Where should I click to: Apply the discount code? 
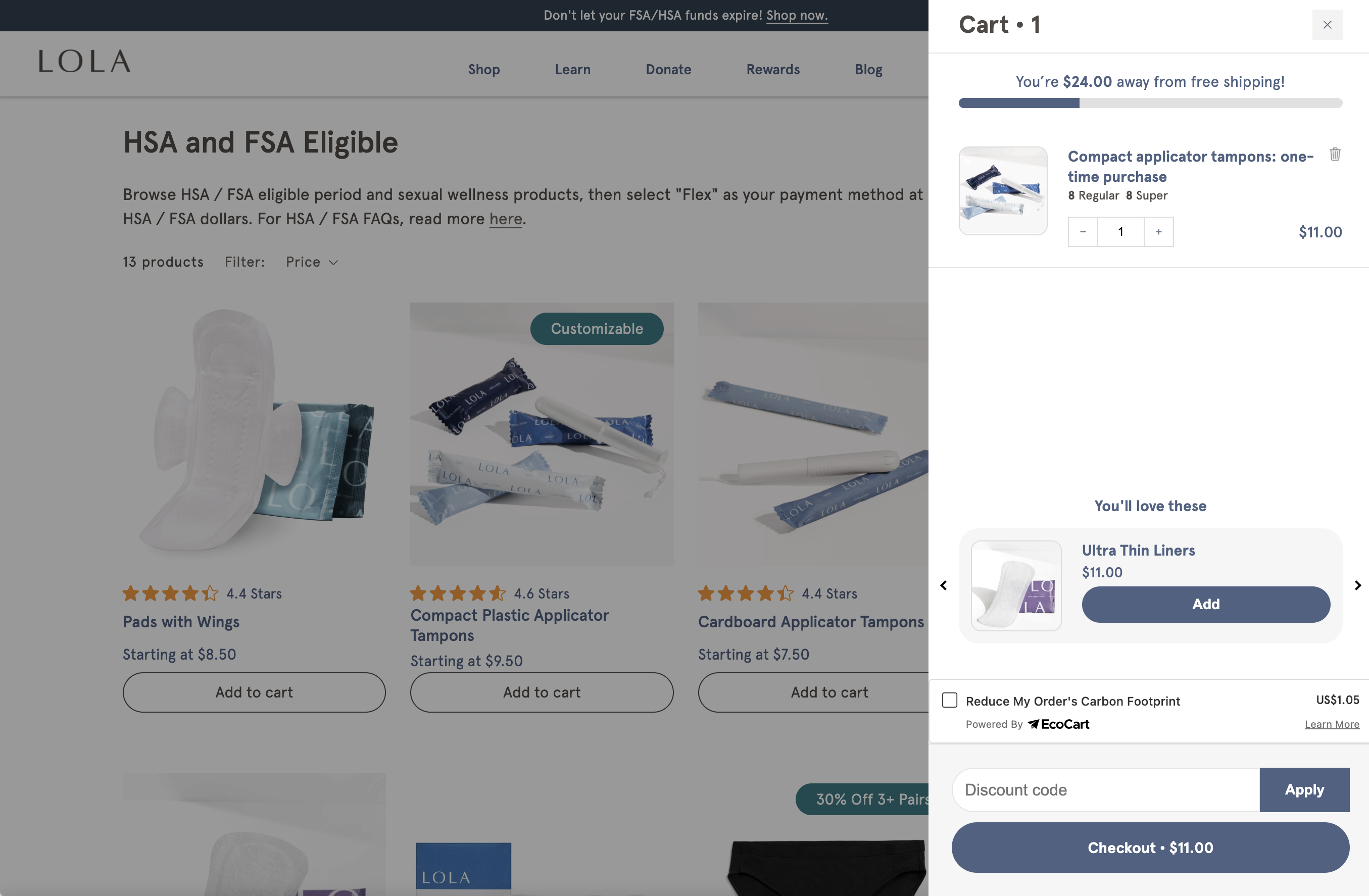tap(1304, 789)
